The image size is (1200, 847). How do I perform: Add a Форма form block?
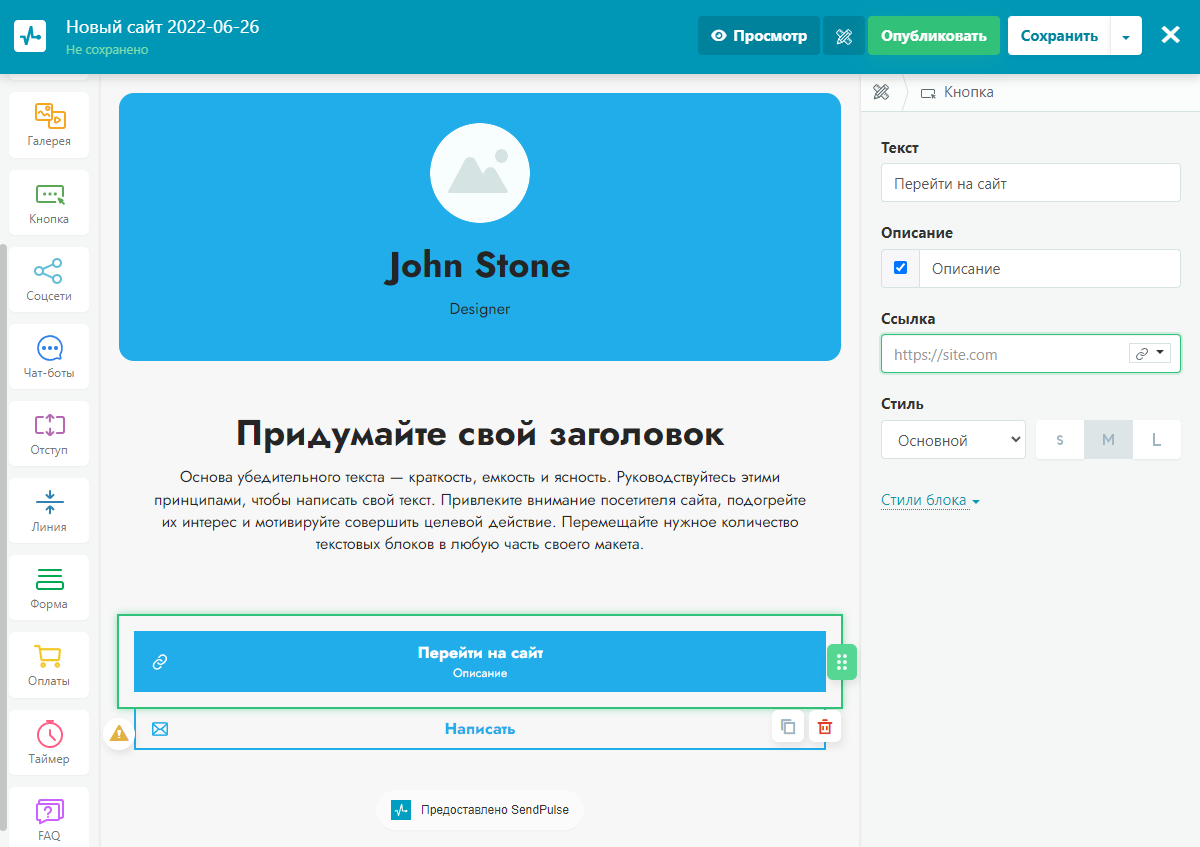point(49,587)
